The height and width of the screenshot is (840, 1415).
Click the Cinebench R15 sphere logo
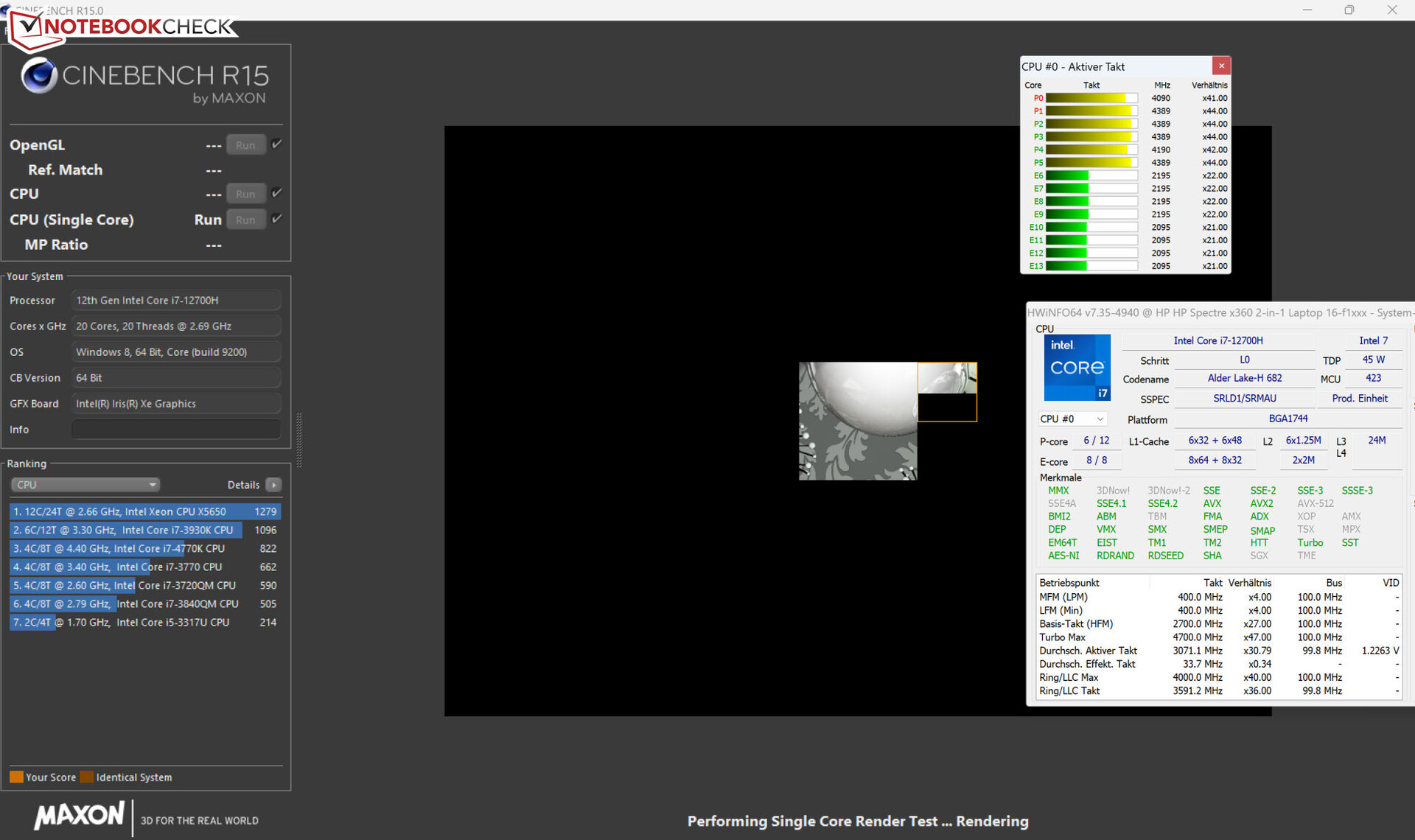[x=39, y=75]
